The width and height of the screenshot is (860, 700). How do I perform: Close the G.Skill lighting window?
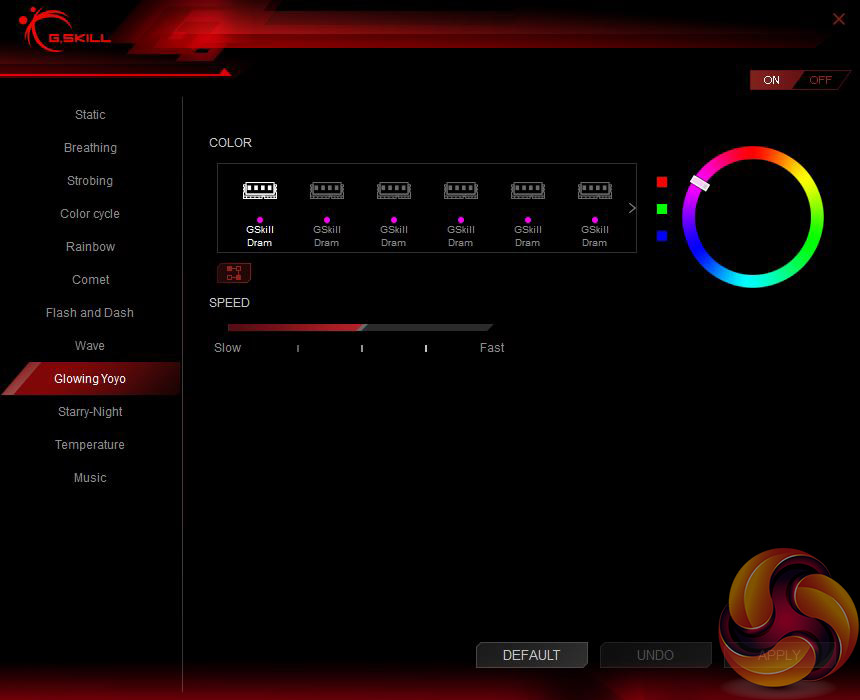pos(839,19)
